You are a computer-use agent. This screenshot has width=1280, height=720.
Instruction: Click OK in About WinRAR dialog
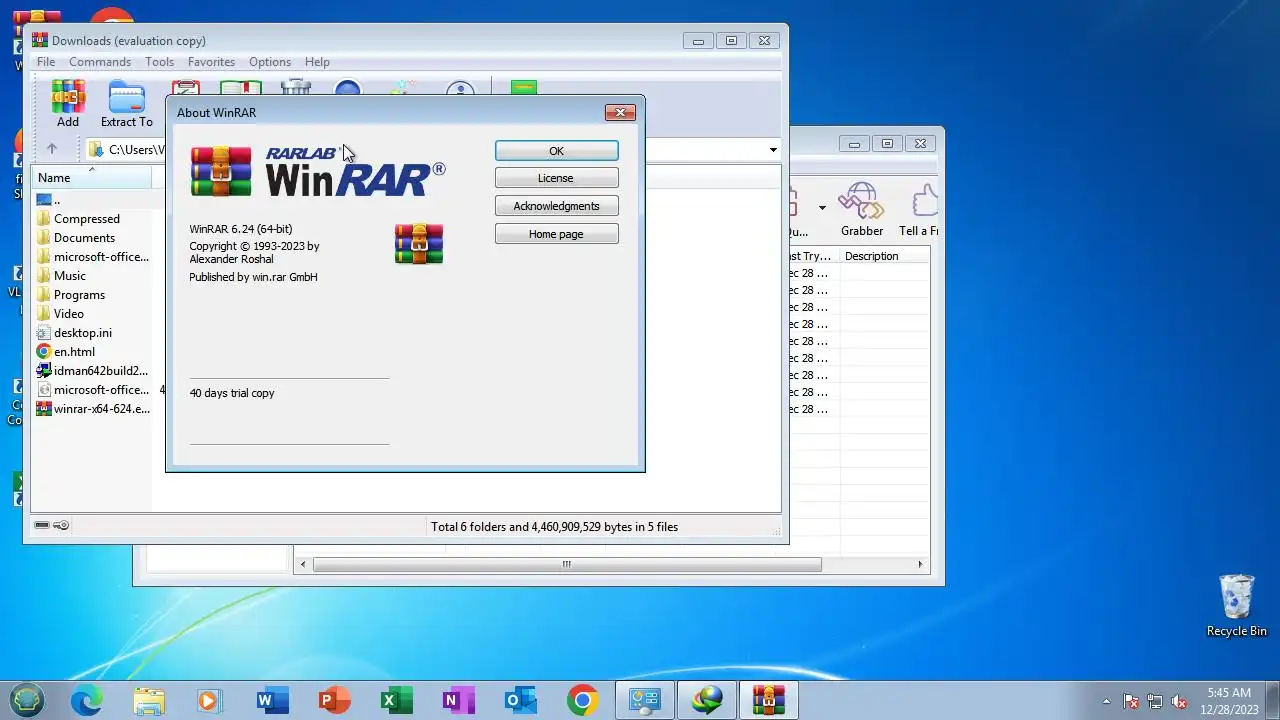click(556, 150)
